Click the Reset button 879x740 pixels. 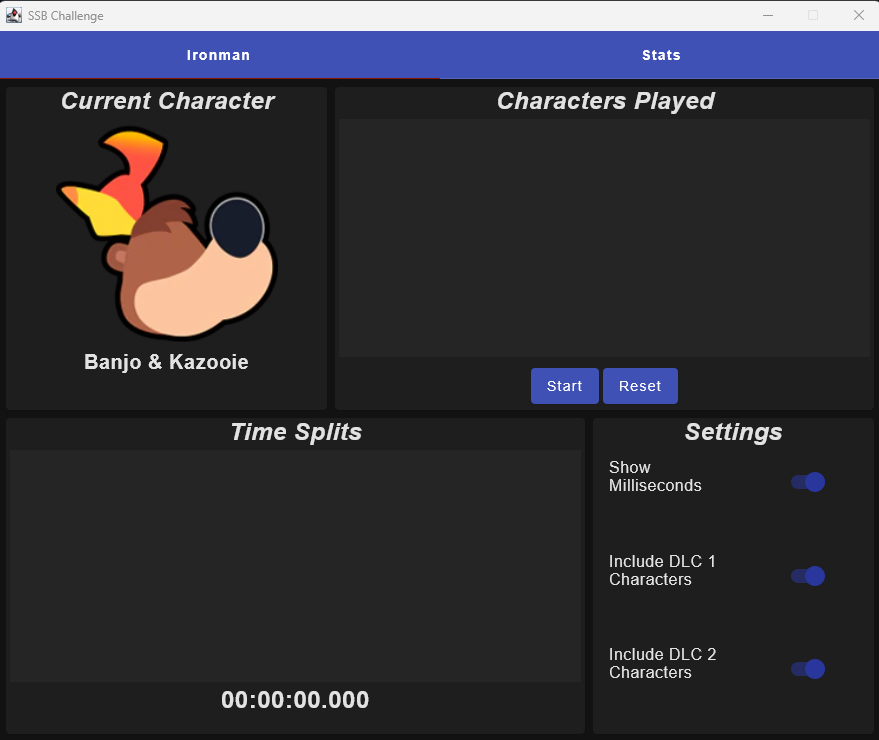pos(640,386)
